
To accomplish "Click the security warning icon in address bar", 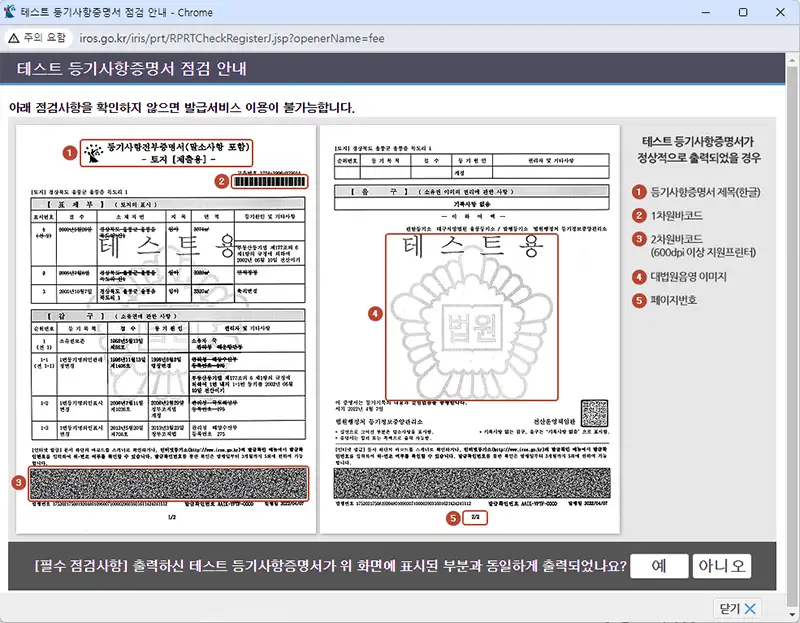I will point(14,38).
